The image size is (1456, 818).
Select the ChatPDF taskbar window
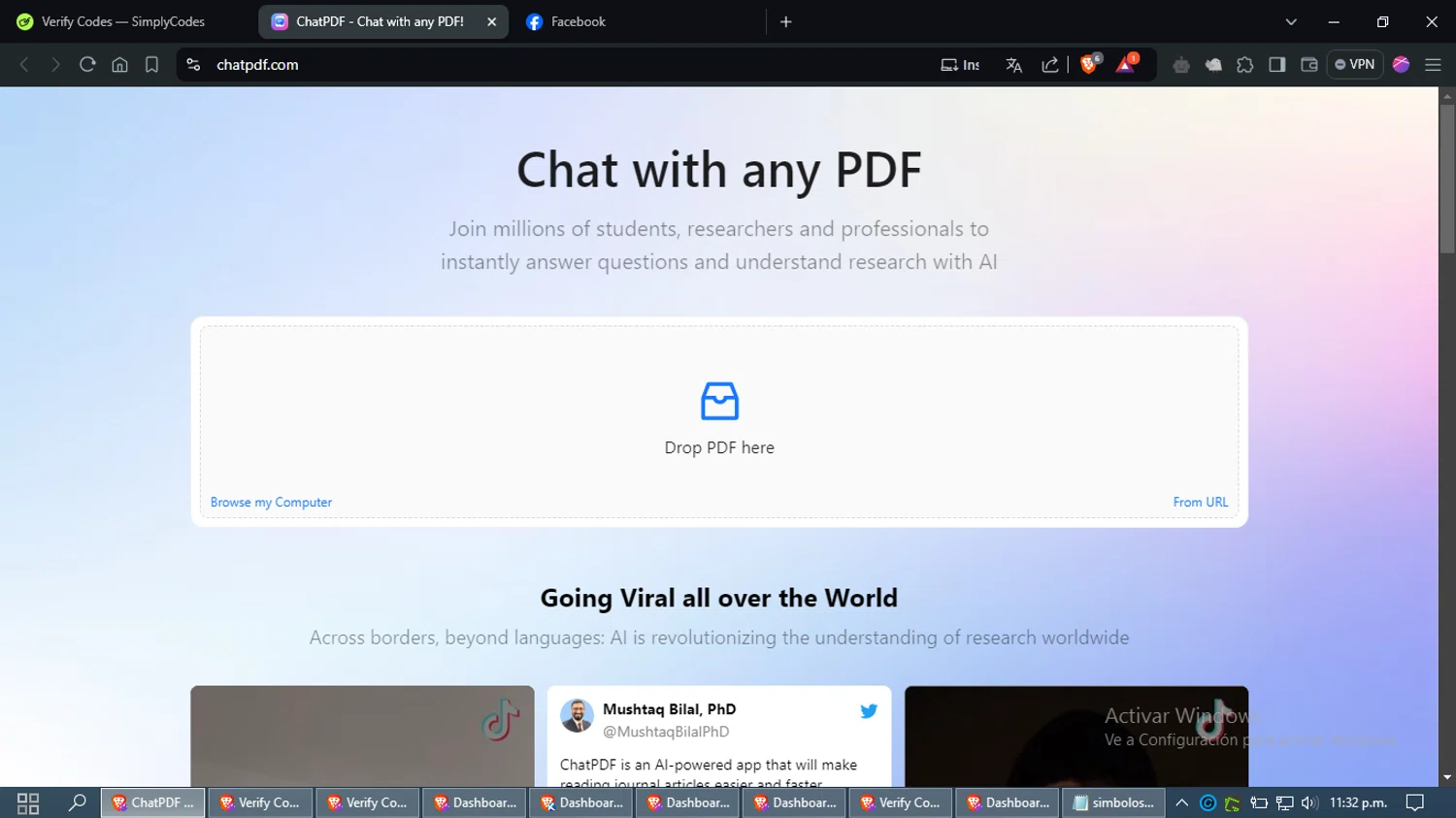pos(153,802)
